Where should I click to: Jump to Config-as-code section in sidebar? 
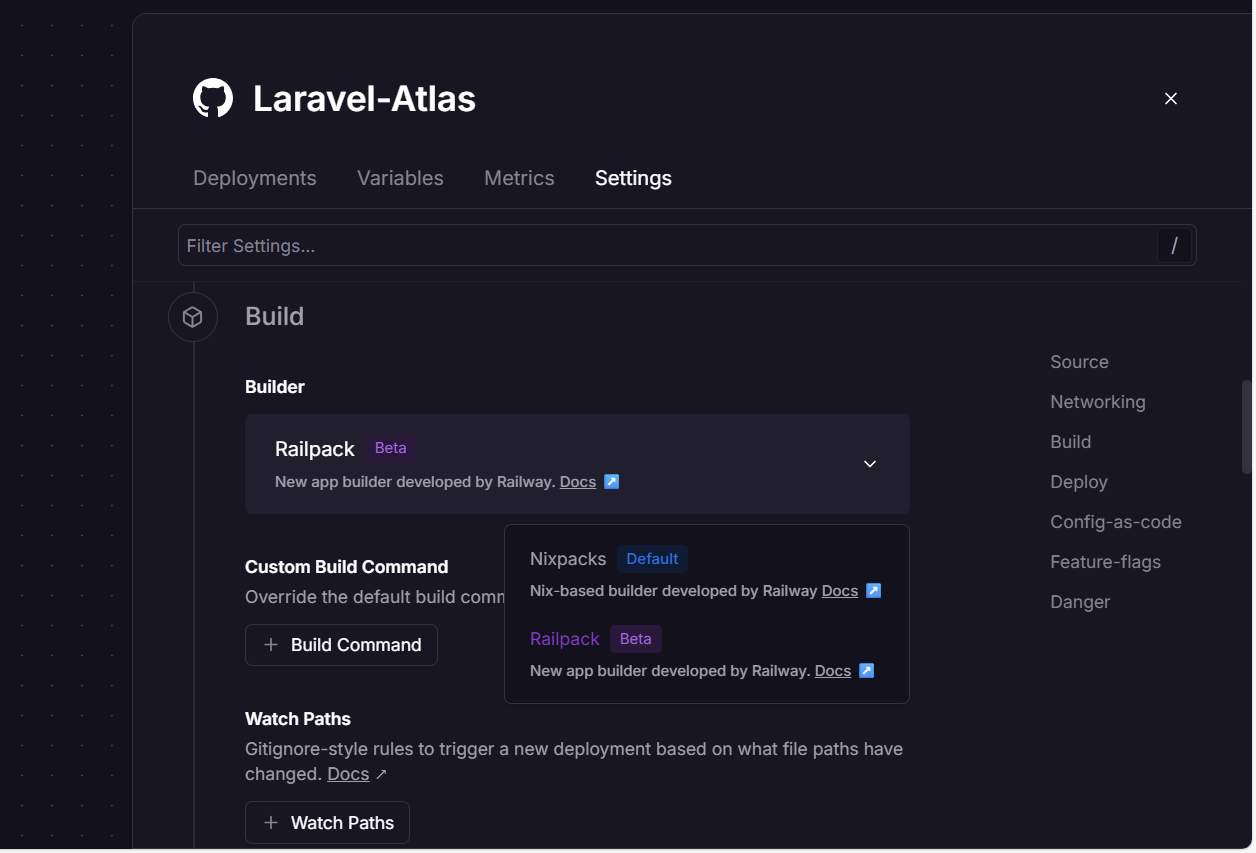coord(1116,522)
